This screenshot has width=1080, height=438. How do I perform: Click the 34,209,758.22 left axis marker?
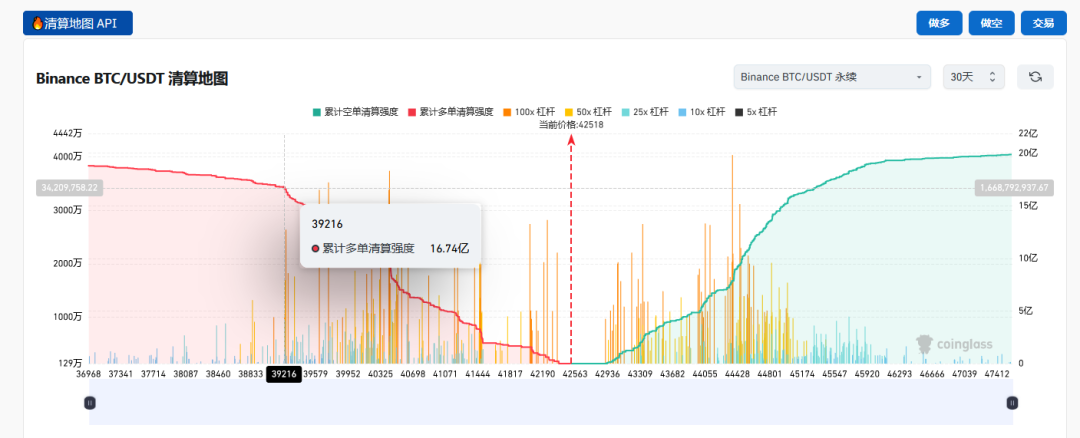tap(70, 187)
